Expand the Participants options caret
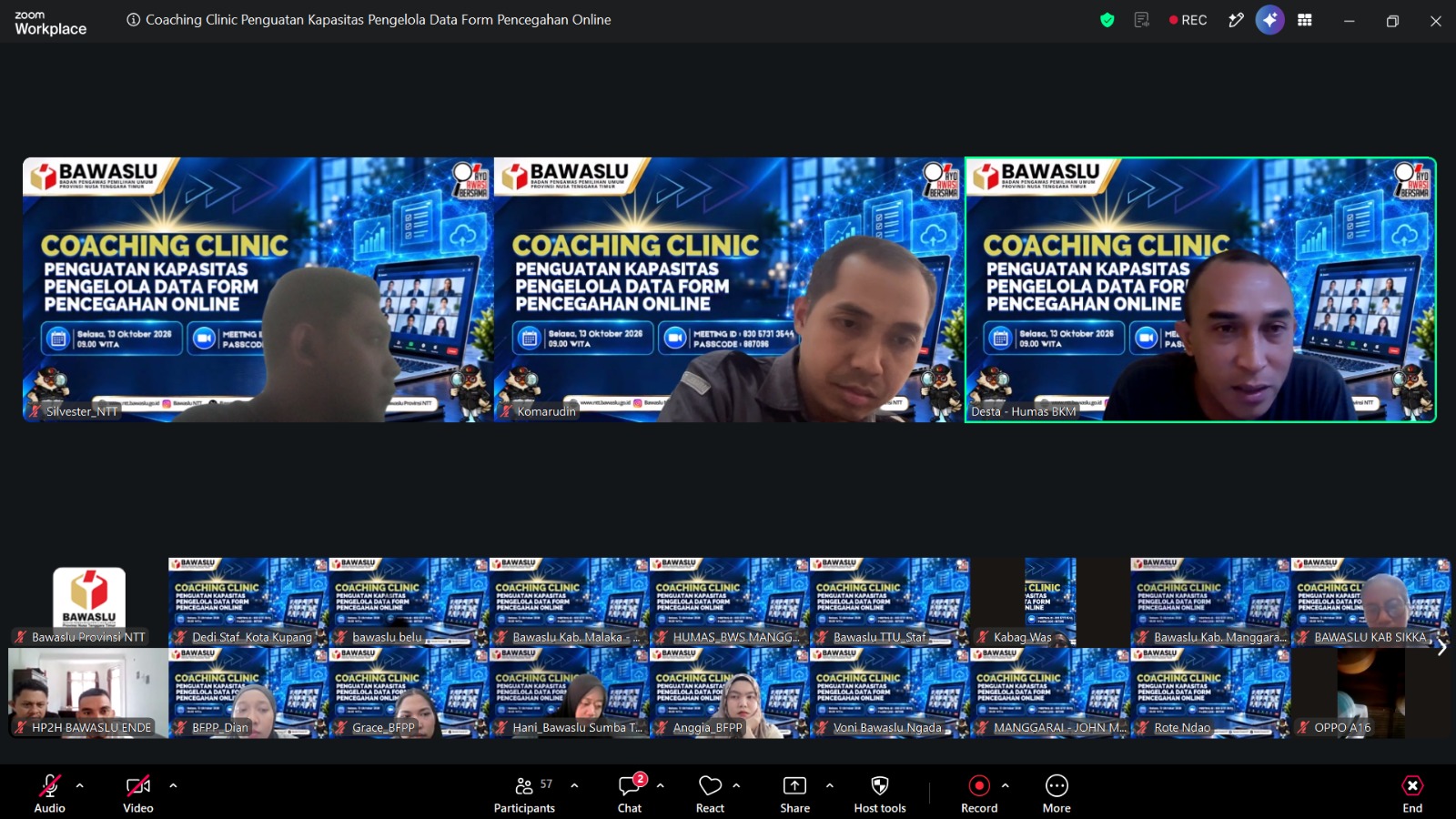 coord(574,785)
